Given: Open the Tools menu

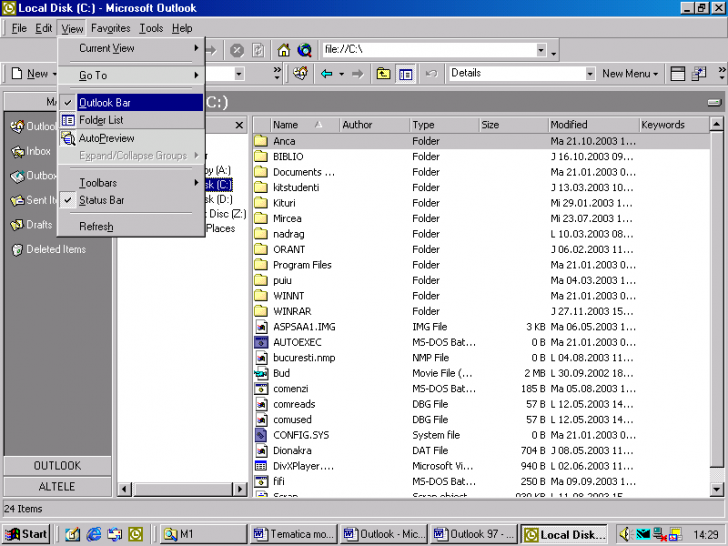Looking at the screenshot, I should point(151,28).
